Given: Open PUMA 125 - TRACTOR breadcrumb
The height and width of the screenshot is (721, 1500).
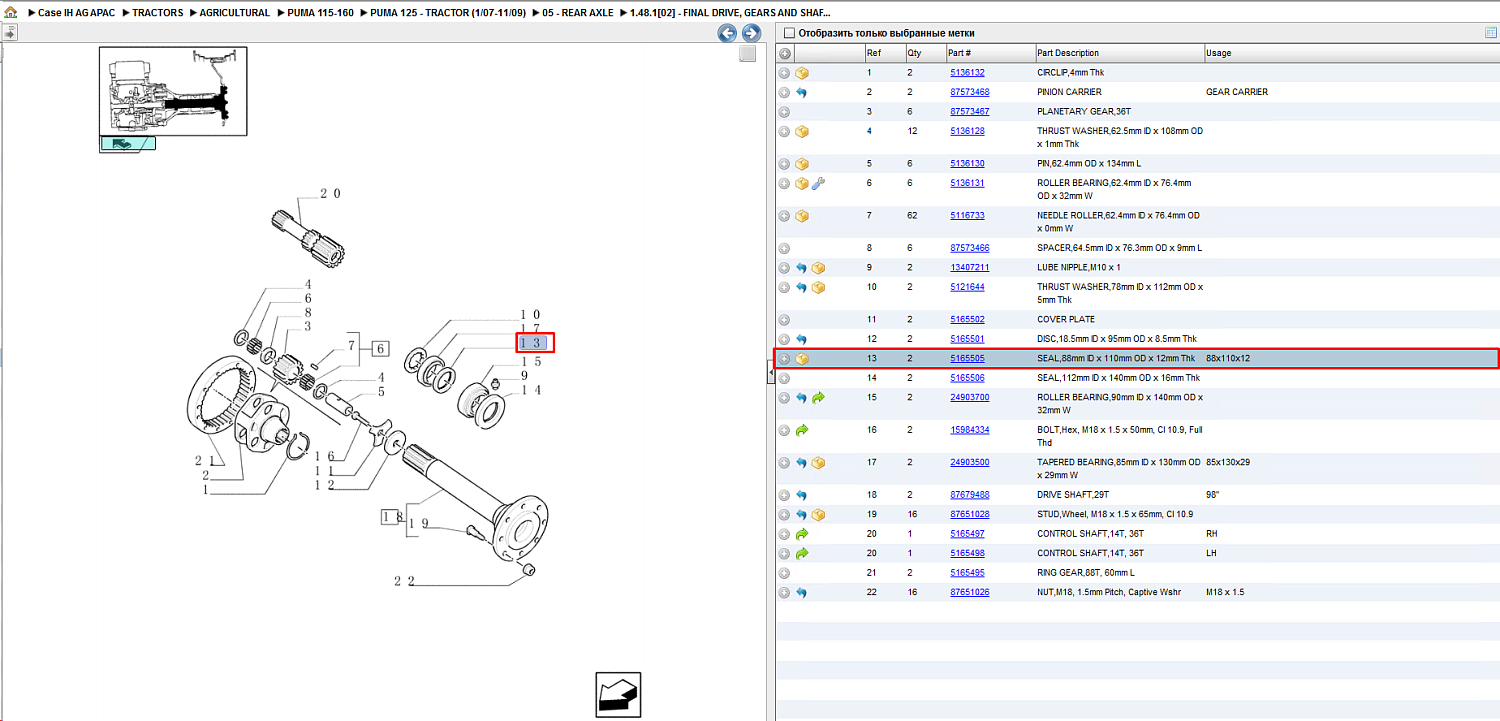Looking at the screenshot, I should click(x=448, y=13).
